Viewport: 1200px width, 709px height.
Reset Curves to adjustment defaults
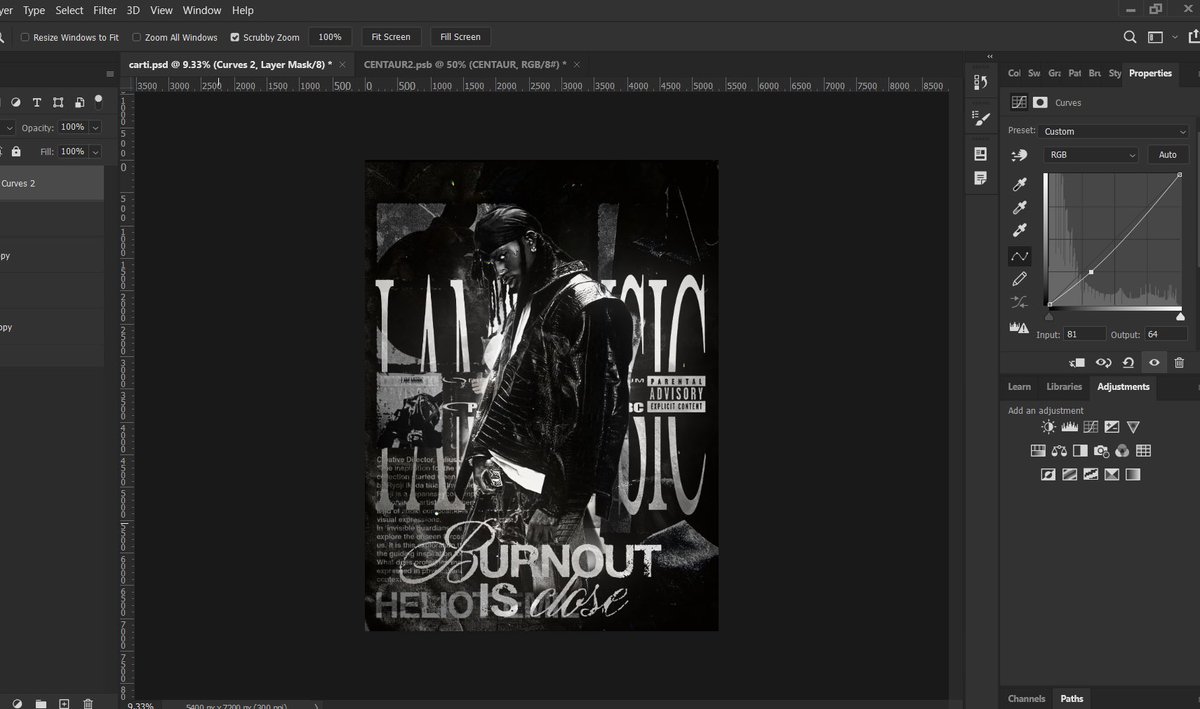tap(1128, 363)
